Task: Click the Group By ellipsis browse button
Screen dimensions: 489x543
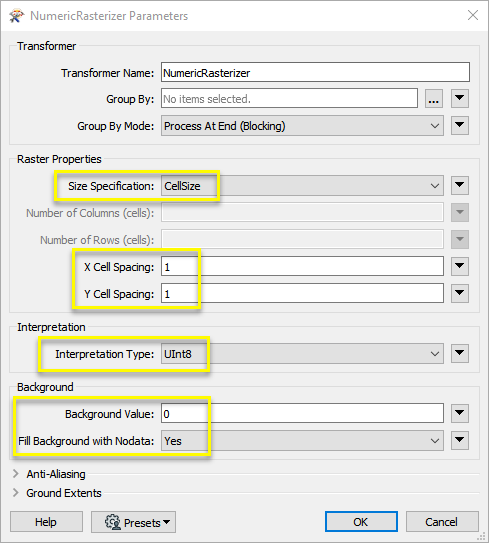Action: point(434,99)
